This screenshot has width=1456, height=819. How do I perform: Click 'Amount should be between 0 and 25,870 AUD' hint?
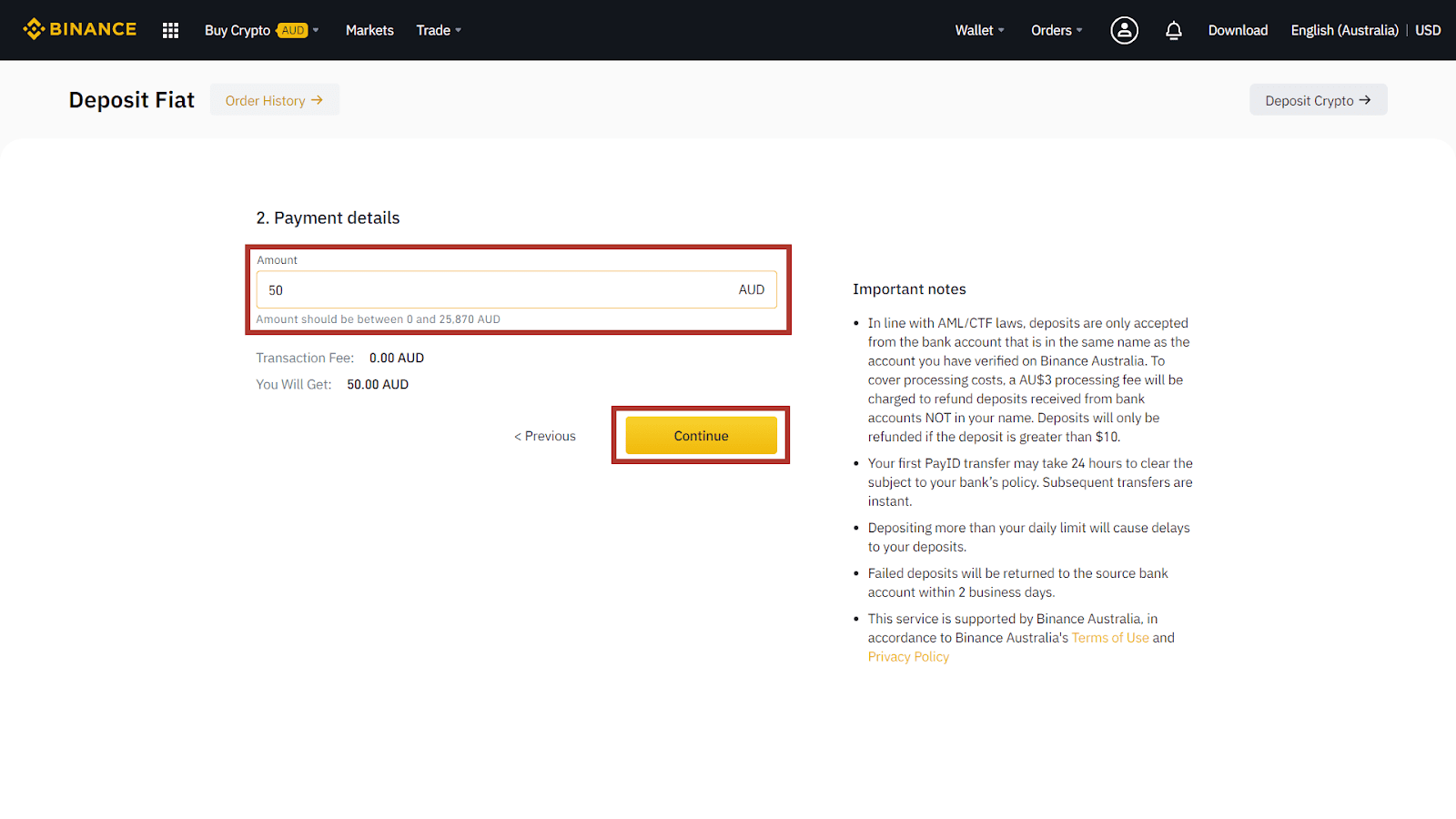click(x=378, y=319)
